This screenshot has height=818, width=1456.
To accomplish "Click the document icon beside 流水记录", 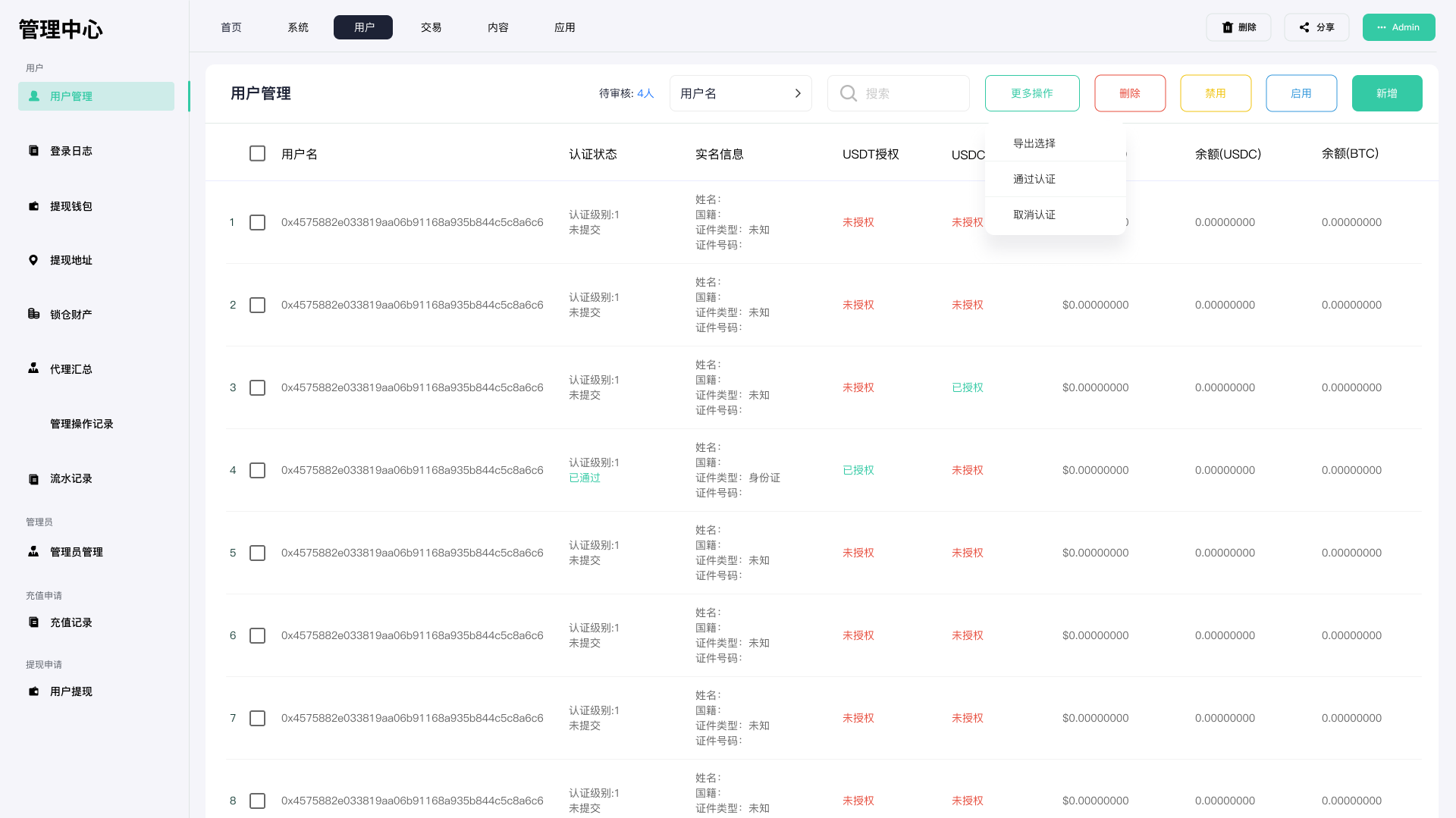I will pos(33,479).
